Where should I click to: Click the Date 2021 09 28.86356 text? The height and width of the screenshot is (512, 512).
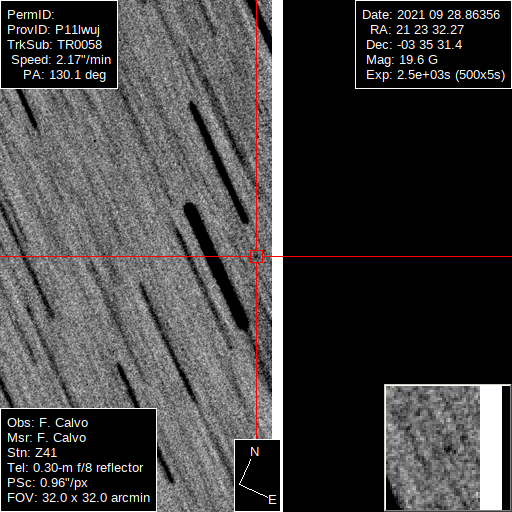tap(431, 15)
